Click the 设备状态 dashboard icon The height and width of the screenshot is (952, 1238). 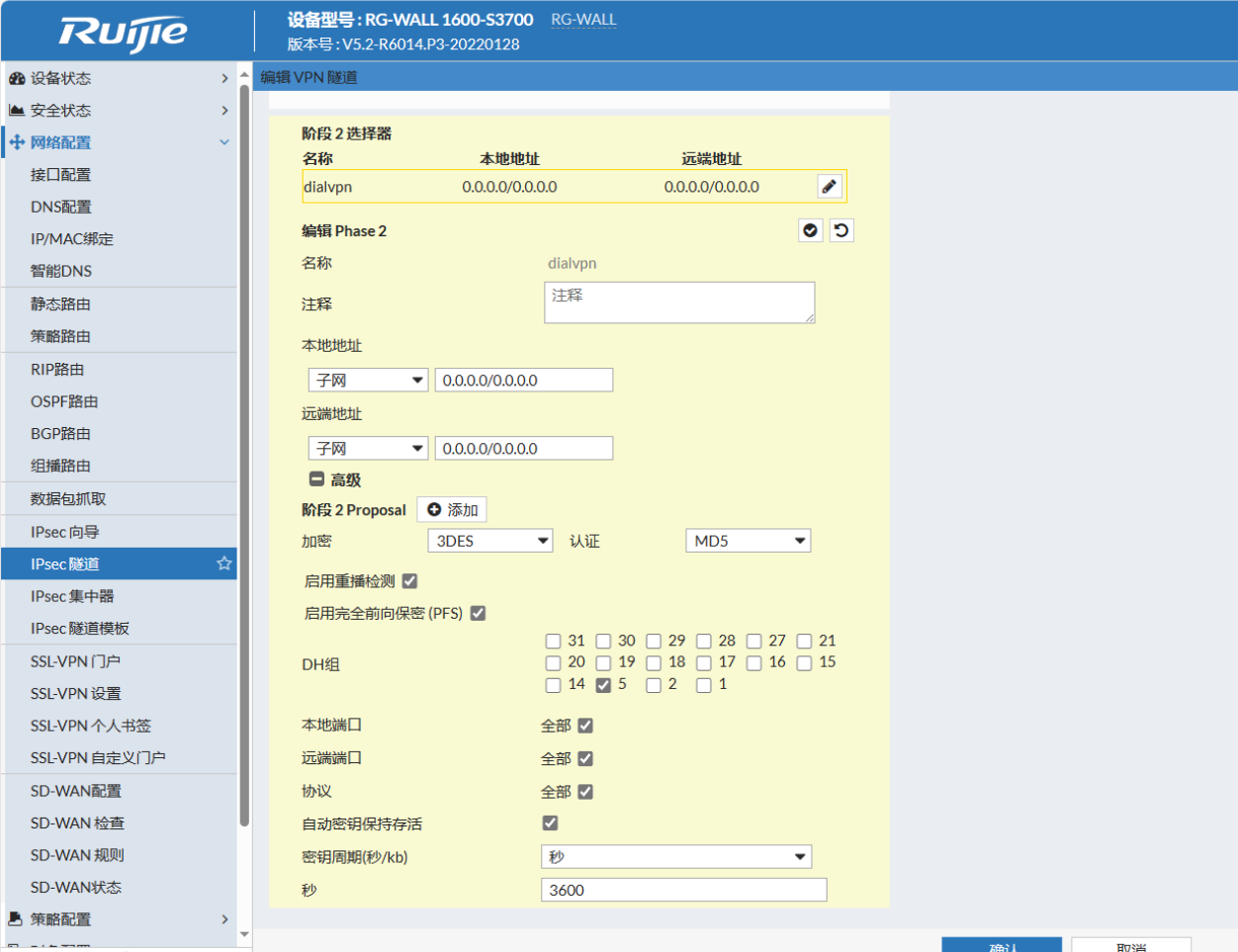pos(17,78)
